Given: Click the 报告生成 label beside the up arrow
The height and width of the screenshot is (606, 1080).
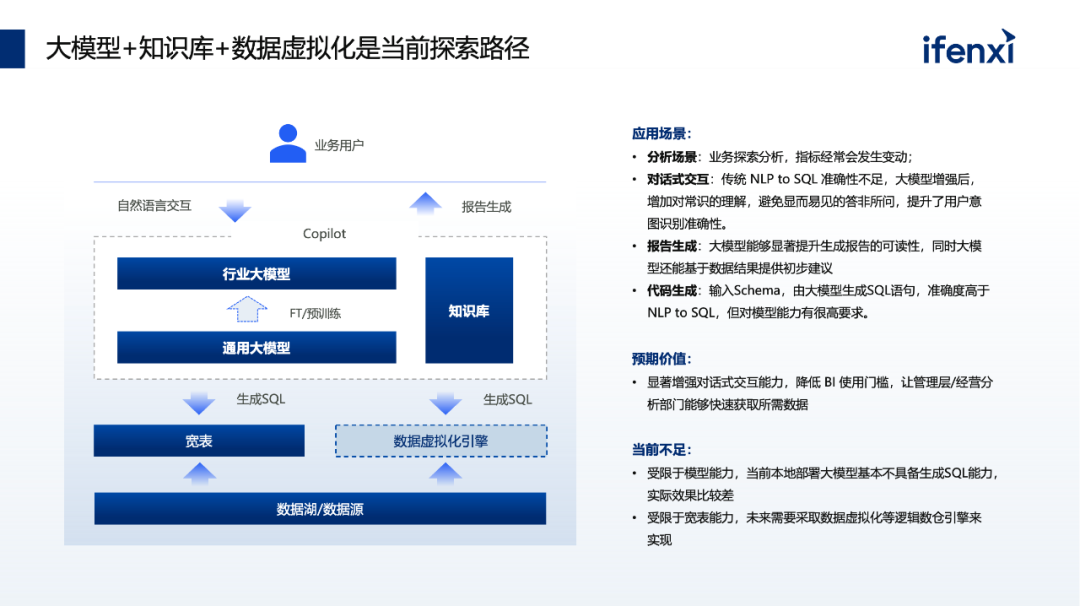Looking at the screenshot, I should click(x=486, y=207).
